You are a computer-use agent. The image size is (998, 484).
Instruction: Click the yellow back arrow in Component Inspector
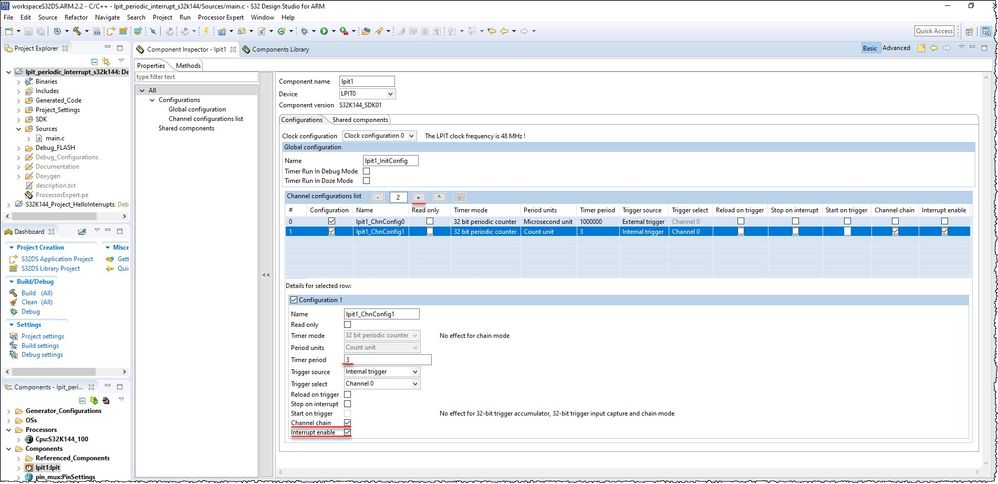coord(934,48)
